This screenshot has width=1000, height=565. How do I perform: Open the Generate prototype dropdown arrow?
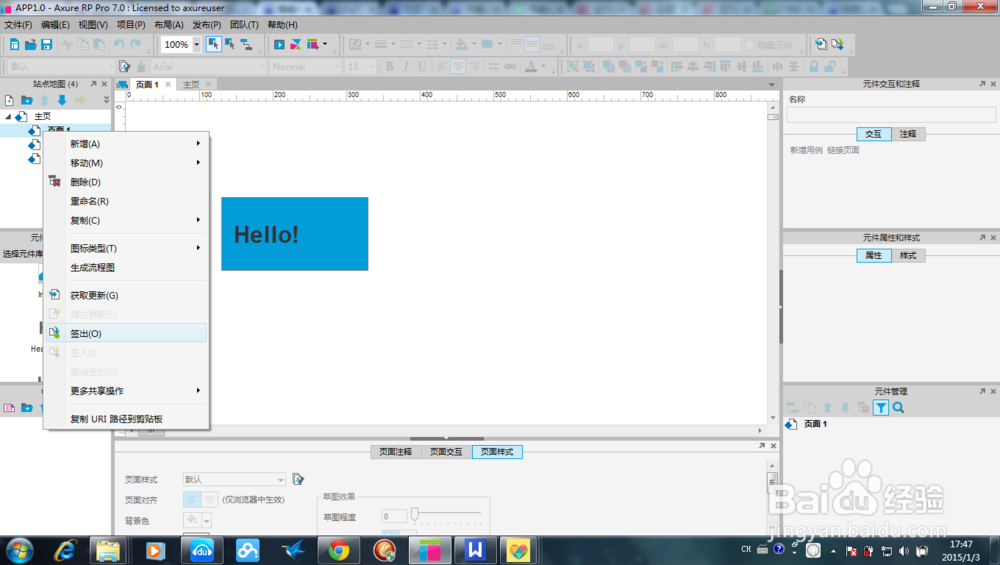[325, 44]
